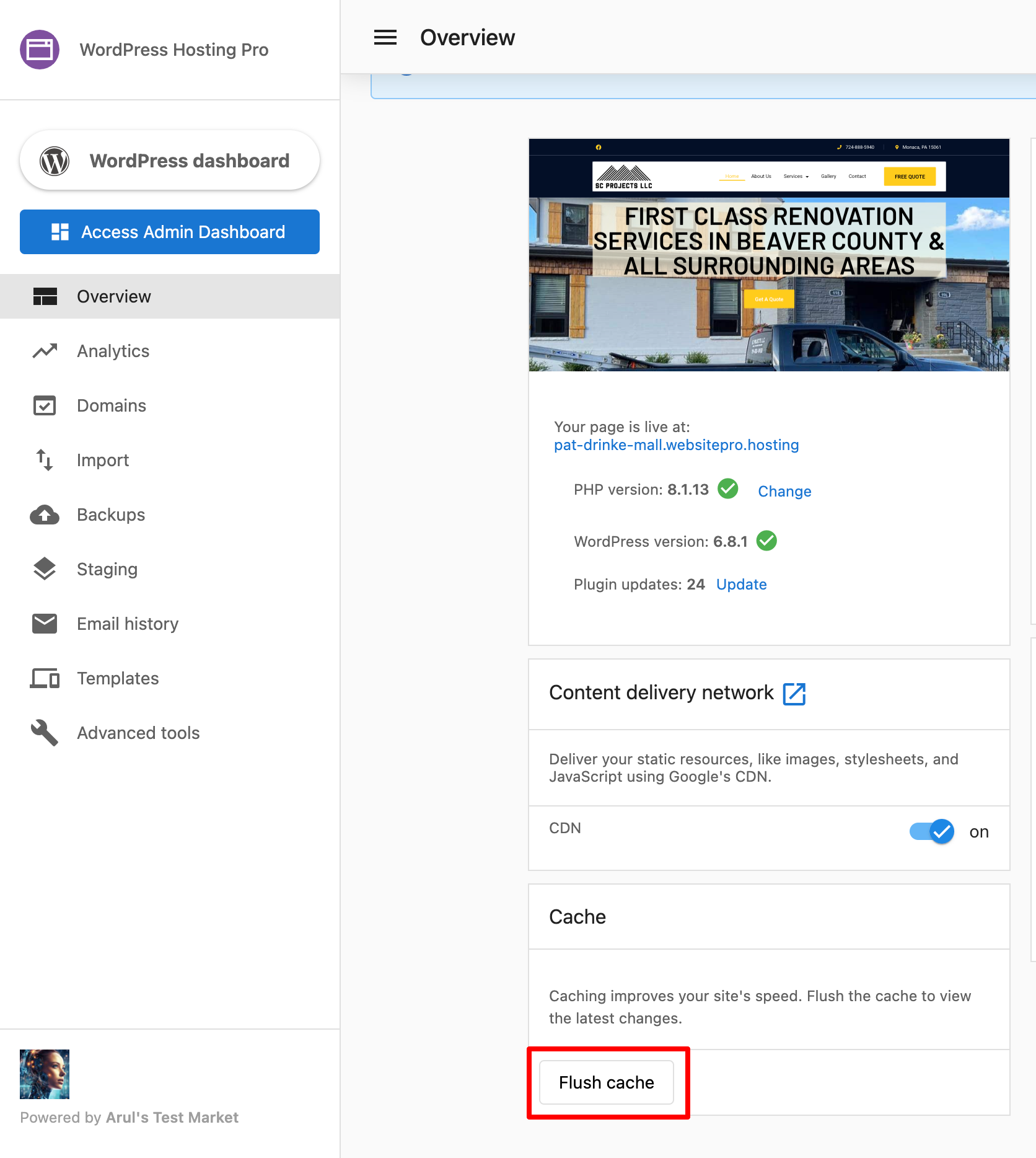Flush the site cache
1036x1158 pixels.
coord(606,1082)
